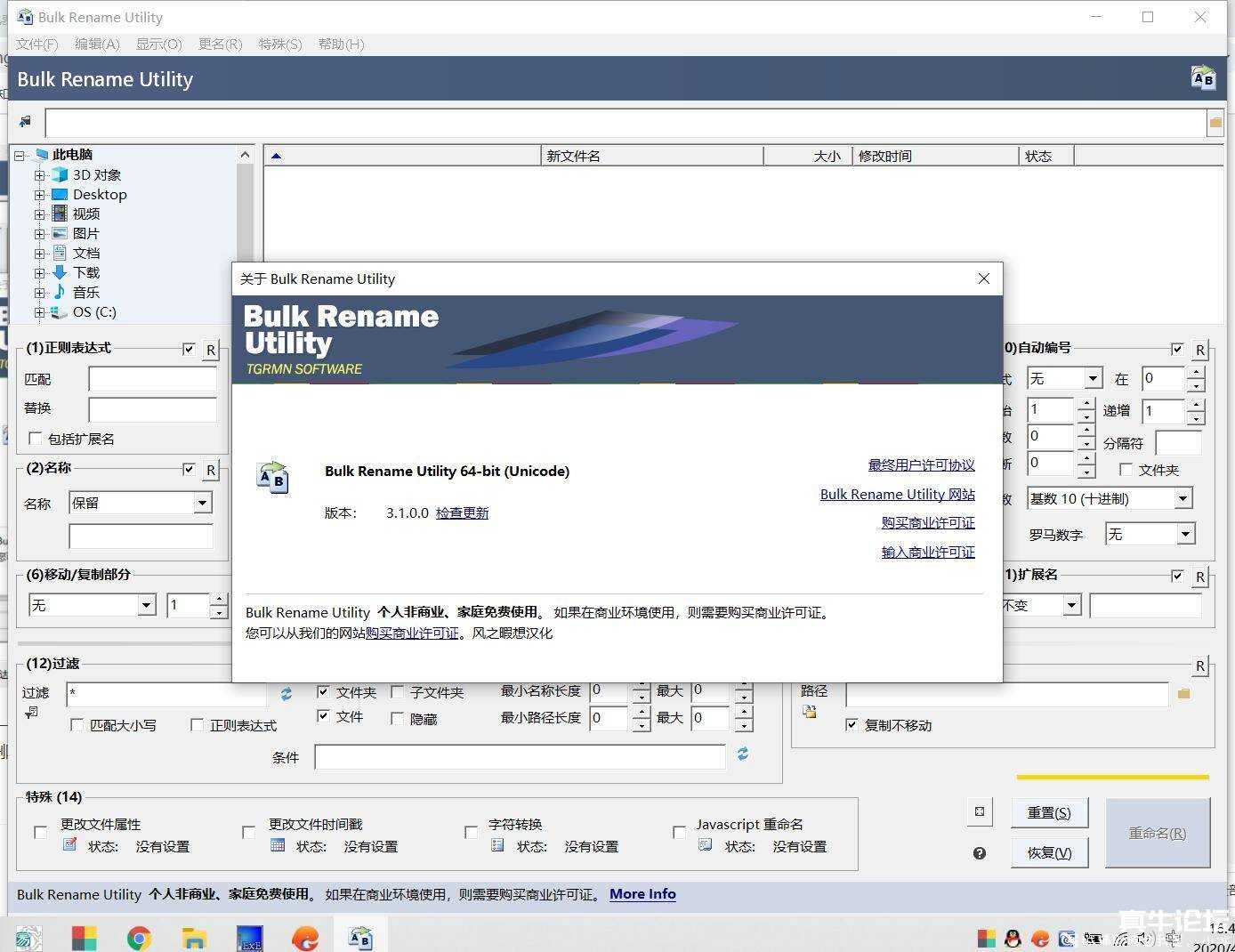This screenshot has height=952, width=1235.
Task: Open the Bulk Rename Utility 网站 link
Action: click(897, 494)
